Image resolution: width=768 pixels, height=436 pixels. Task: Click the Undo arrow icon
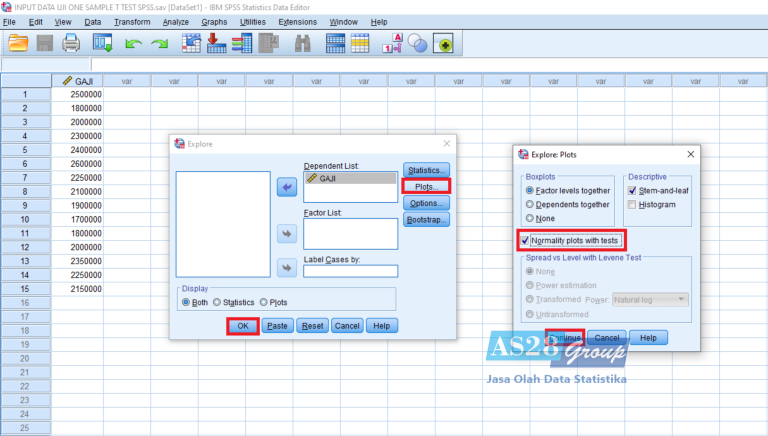[134, 44]
